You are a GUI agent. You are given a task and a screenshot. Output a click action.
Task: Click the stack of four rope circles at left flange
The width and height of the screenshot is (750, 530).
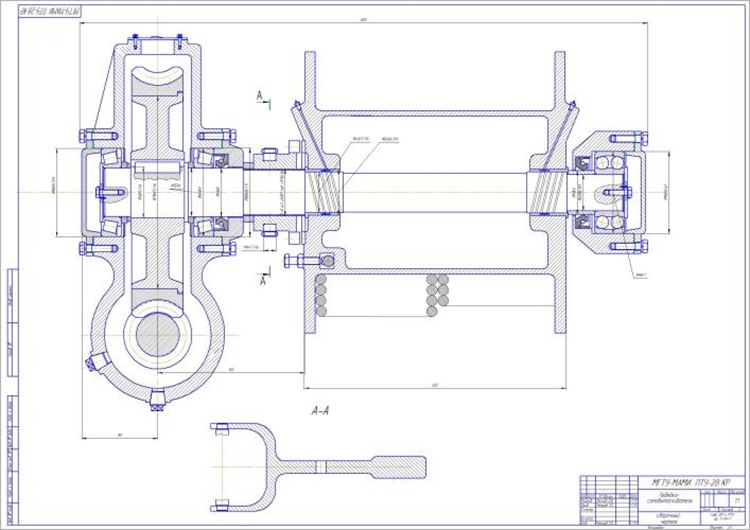click(x=320, y=295)
